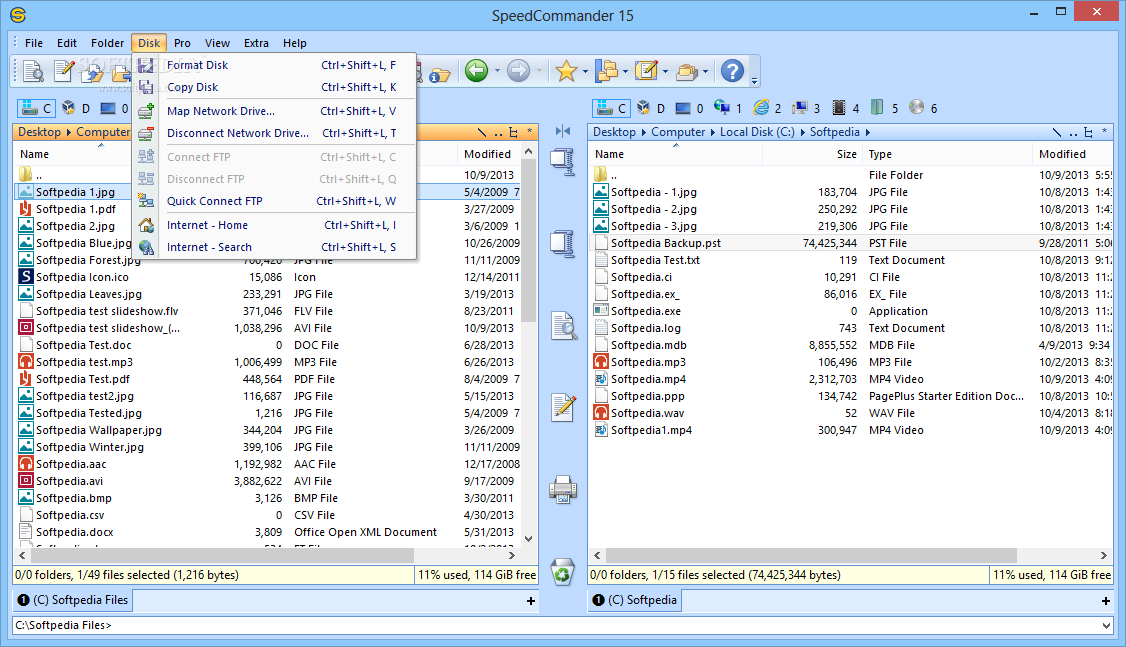The height and width of the screenshot is (647, 1126).
Task: Go to root folder in right panel
Action: tap(1056, 132)
